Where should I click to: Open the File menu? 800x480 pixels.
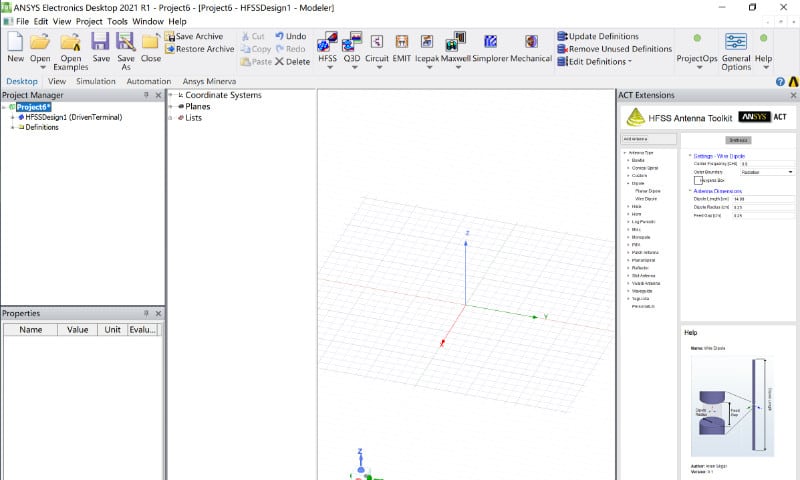click(22, 21)
